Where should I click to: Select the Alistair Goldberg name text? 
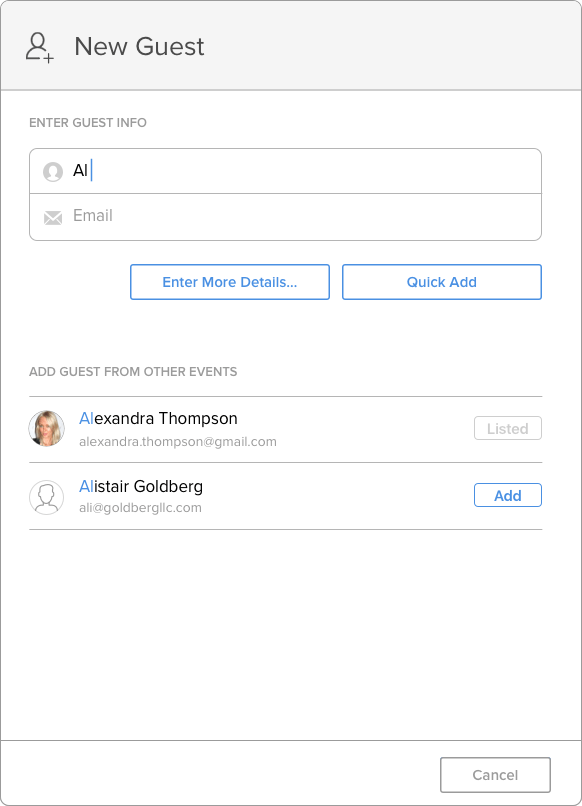click(141, 486)
